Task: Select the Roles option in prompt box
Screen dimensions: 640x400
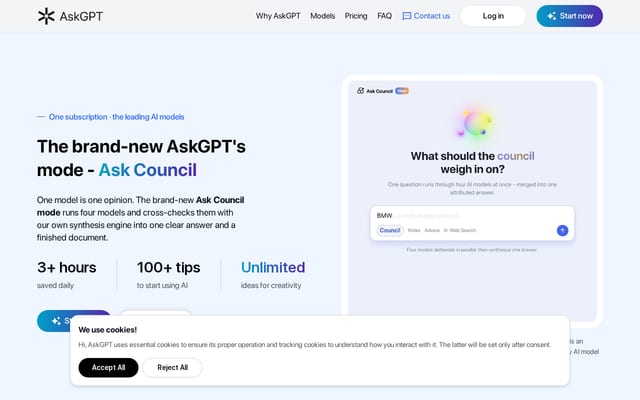Action: coord(414,231)
